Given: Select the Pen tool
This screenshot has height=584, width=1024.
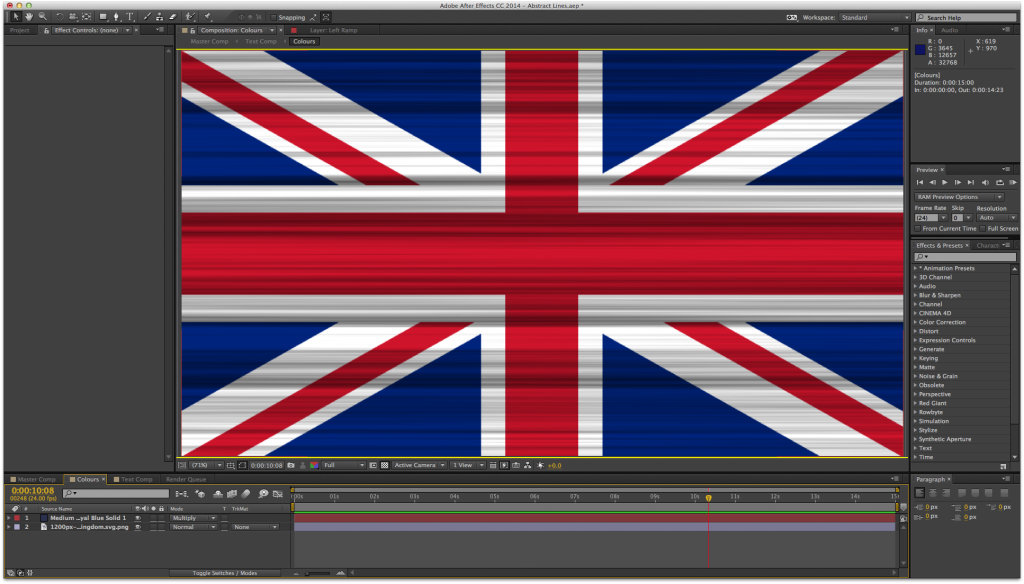Looking at the screenshot, I should (118, 17).
